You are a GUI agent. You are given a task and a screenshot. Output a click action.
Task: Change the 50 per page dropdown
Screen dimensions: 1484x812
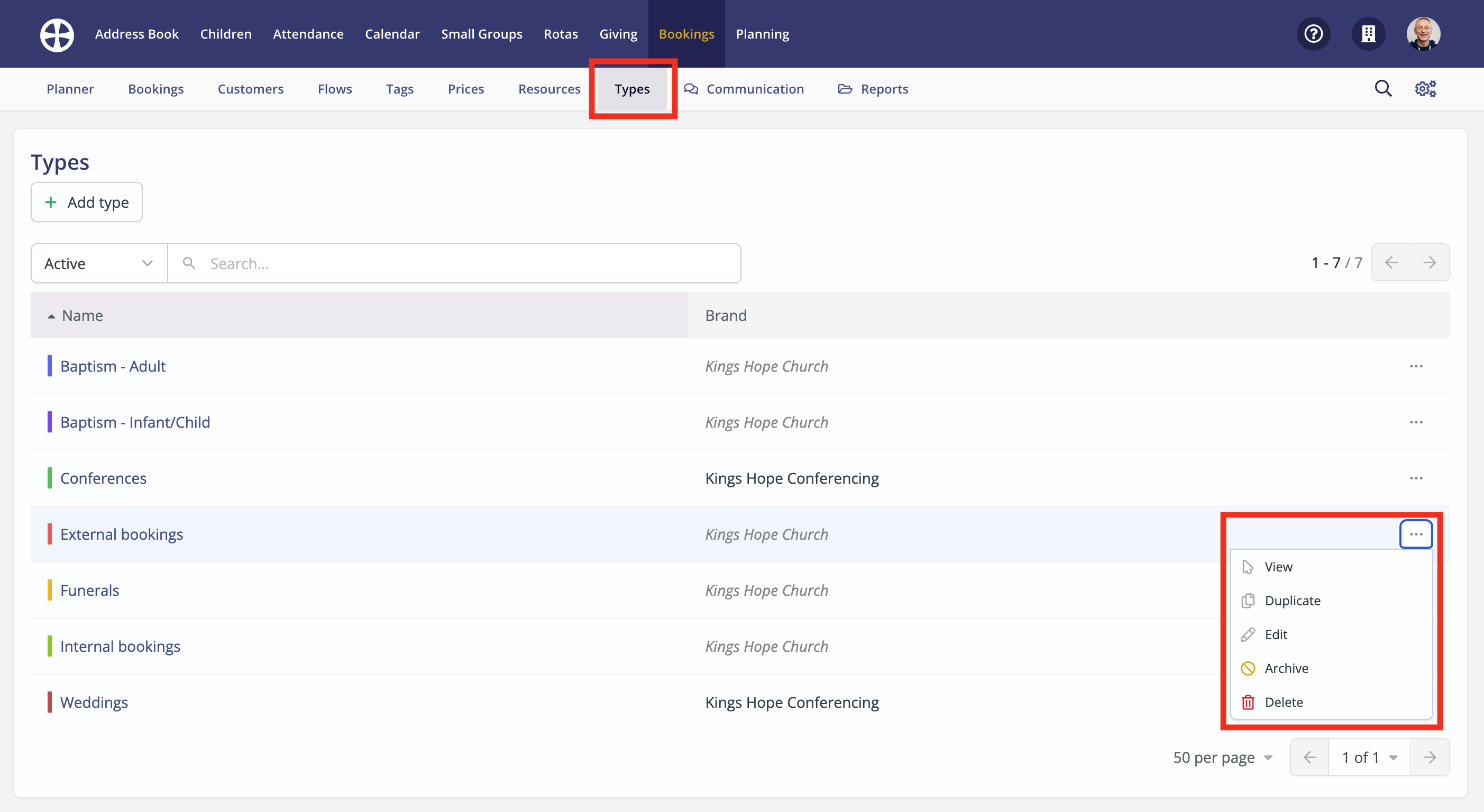[x=1222, y=758]
